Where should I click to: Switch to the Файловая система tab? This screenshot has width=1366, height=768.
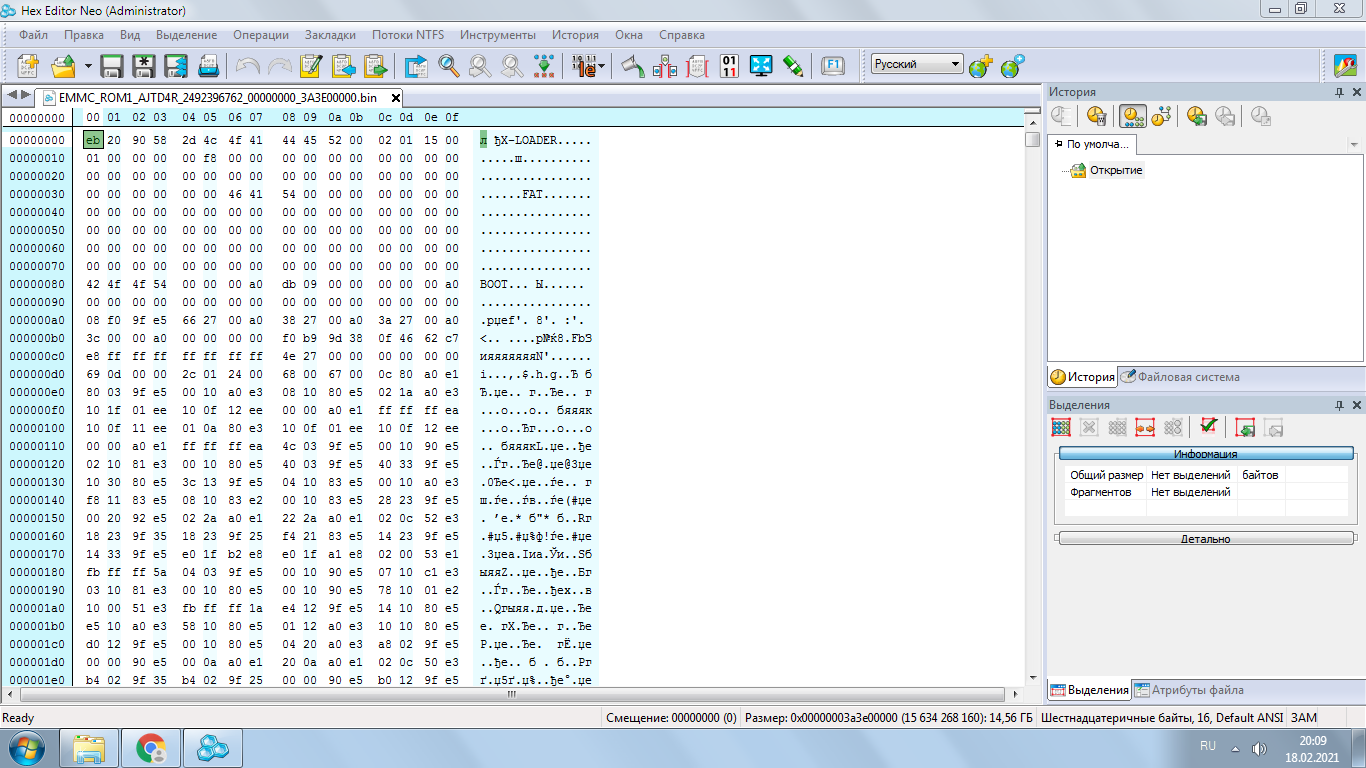tap(1180, 377)
